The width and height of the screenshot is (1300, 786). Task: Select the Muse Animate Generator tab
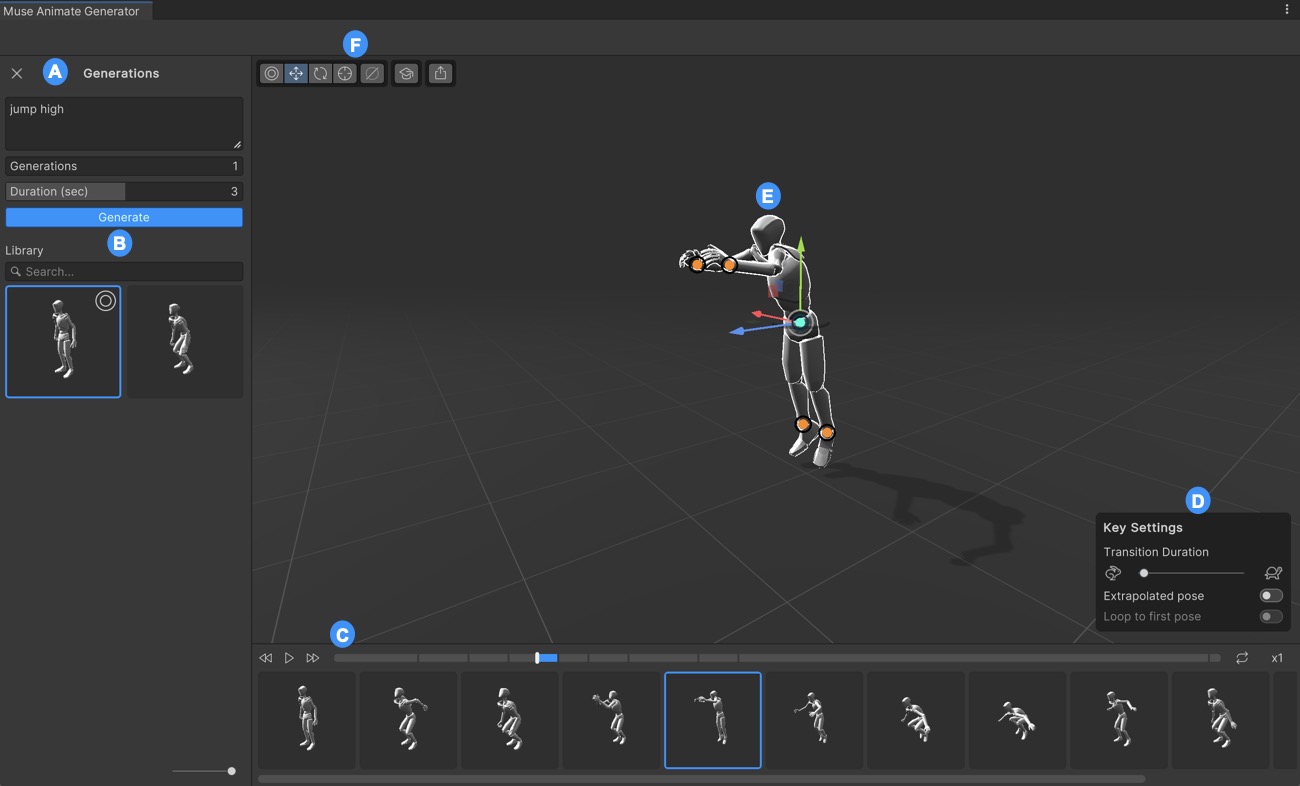point(72,11)
